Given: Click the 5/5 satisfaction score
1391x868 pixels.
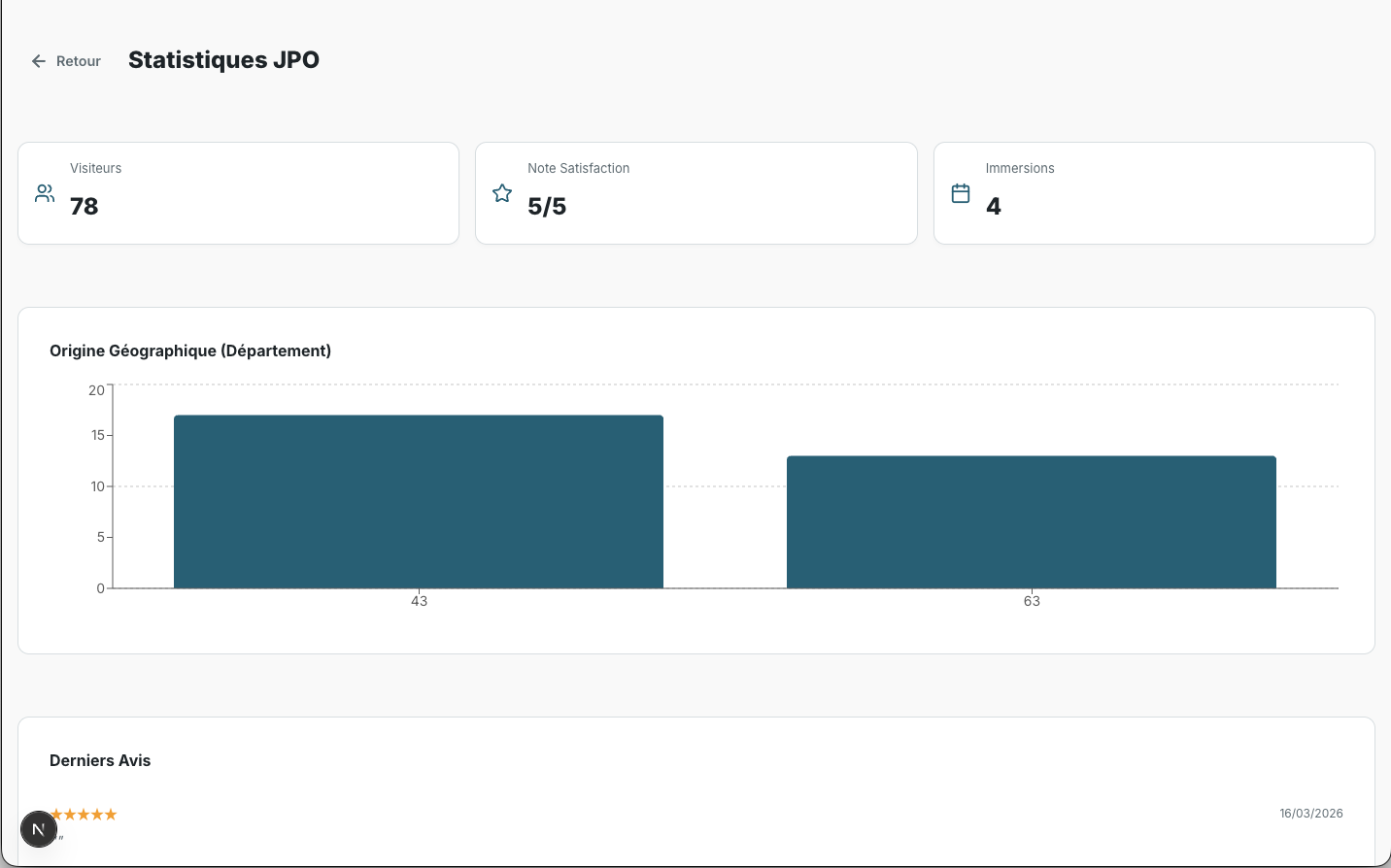Looking at the screenshot, I should tap(547, 206).
